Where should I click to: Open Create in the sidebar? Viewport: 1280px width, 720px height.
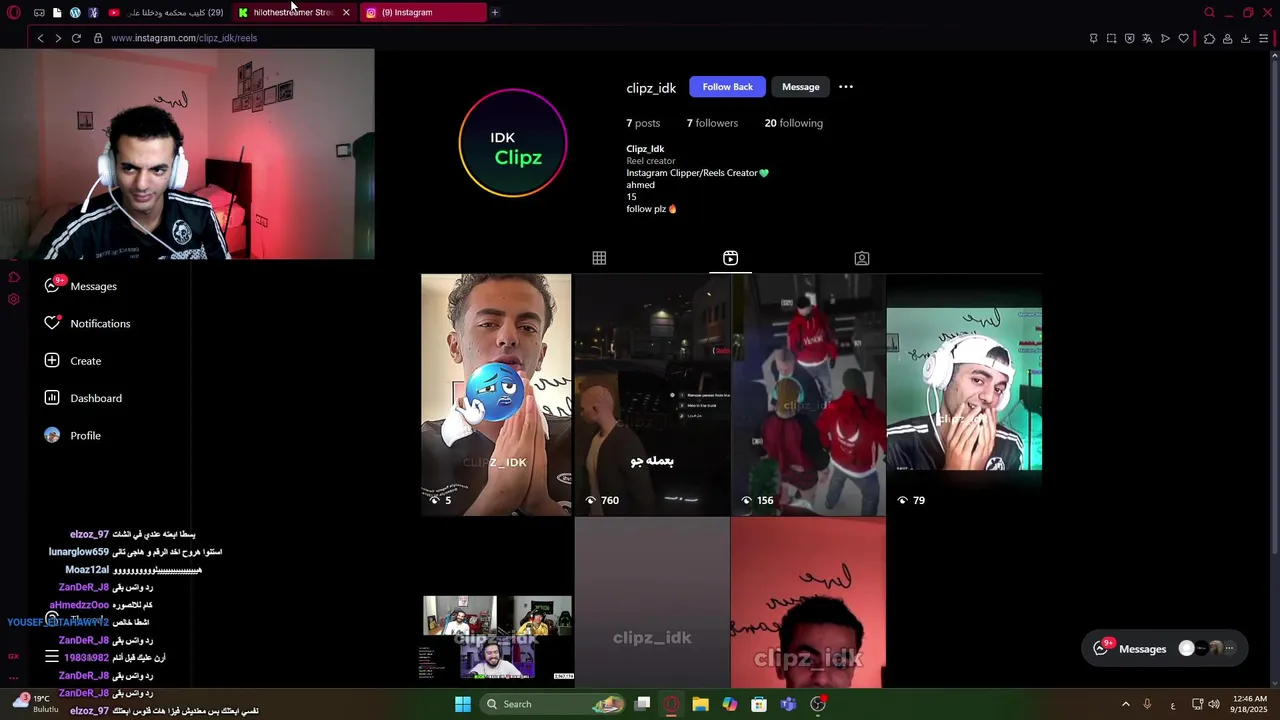[73, 361]
